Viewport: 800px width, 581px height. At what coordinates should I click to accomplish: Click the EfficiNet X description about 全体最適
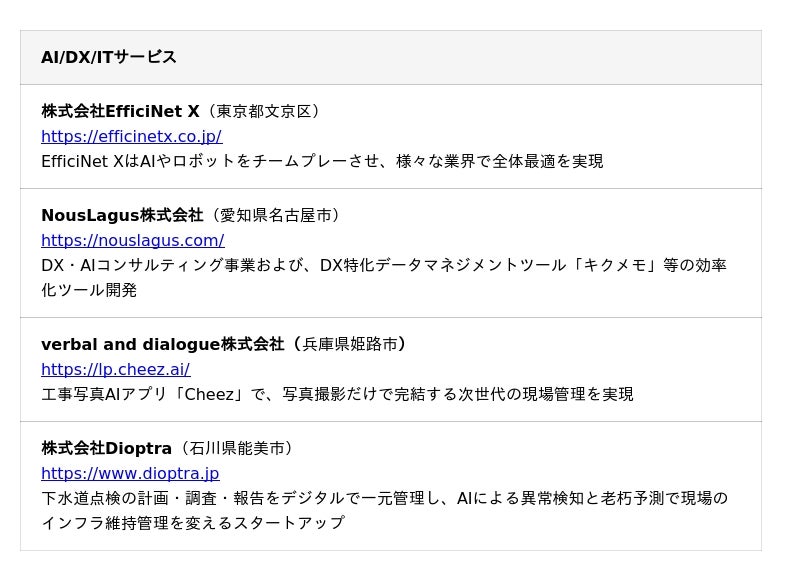pyautogui.click(x=322, y=161)
